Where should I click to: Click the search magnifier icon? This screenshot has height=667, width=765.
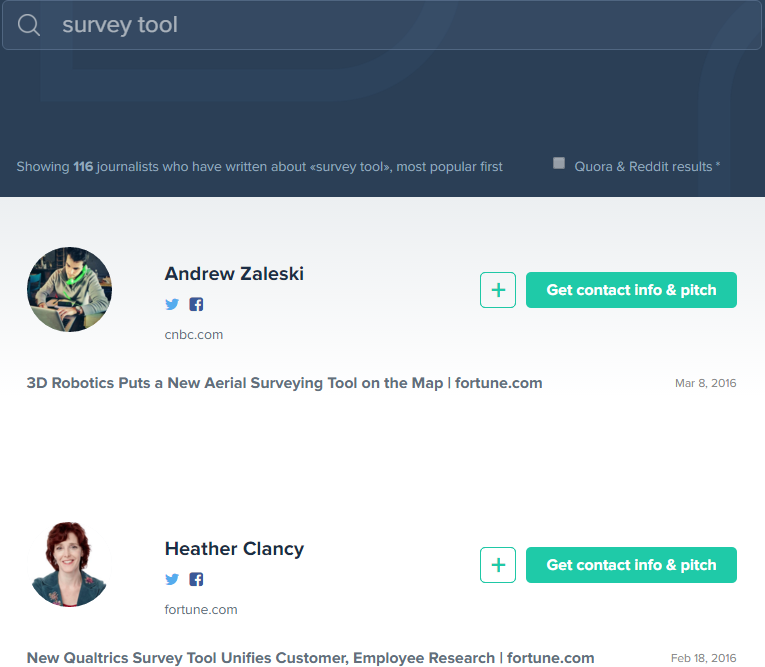[x=29, y=25]
